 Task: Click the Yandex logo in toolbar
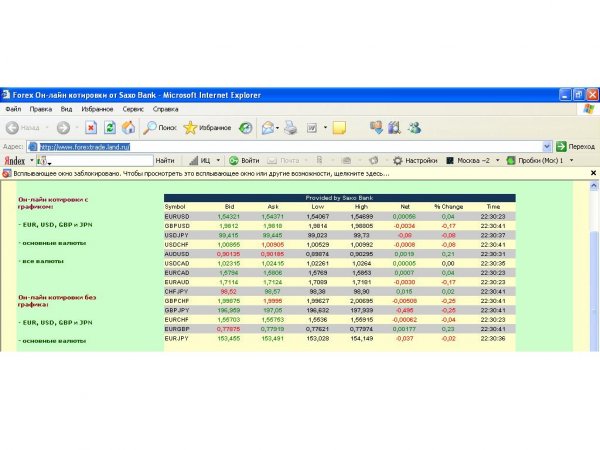tap(15, 161)
